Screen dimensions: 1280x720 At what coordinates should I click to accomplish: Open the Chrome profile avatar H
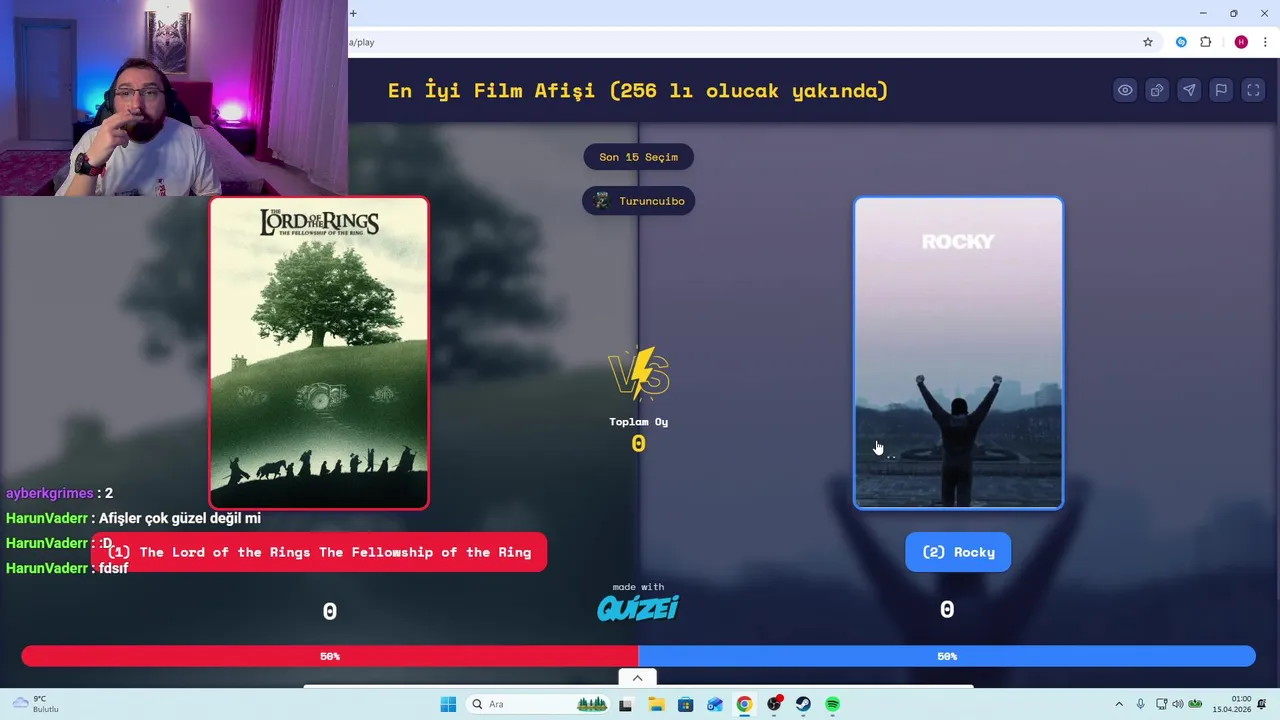coord(1241,42)
